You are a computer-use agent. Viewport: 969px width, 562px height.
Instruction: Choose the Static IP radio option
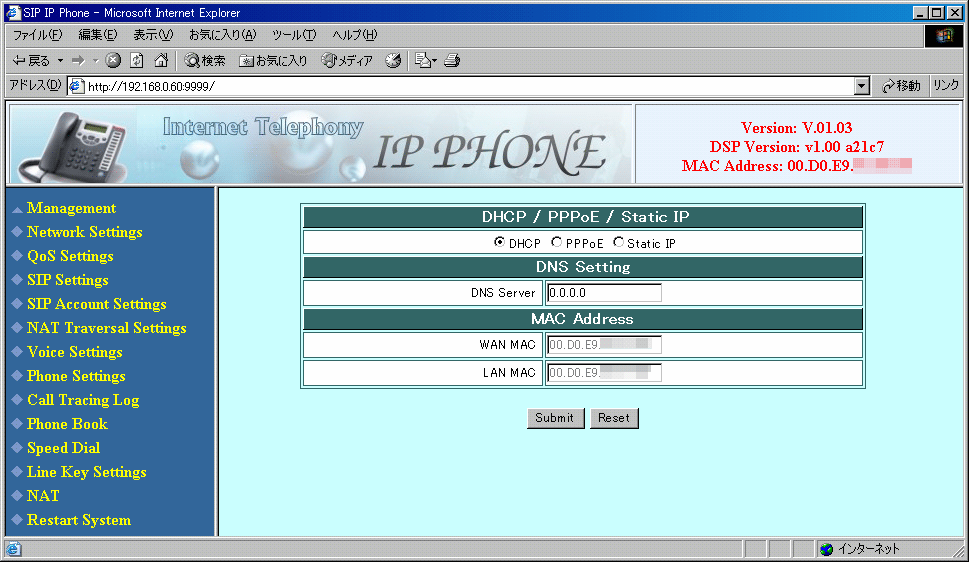coord(619,243)
